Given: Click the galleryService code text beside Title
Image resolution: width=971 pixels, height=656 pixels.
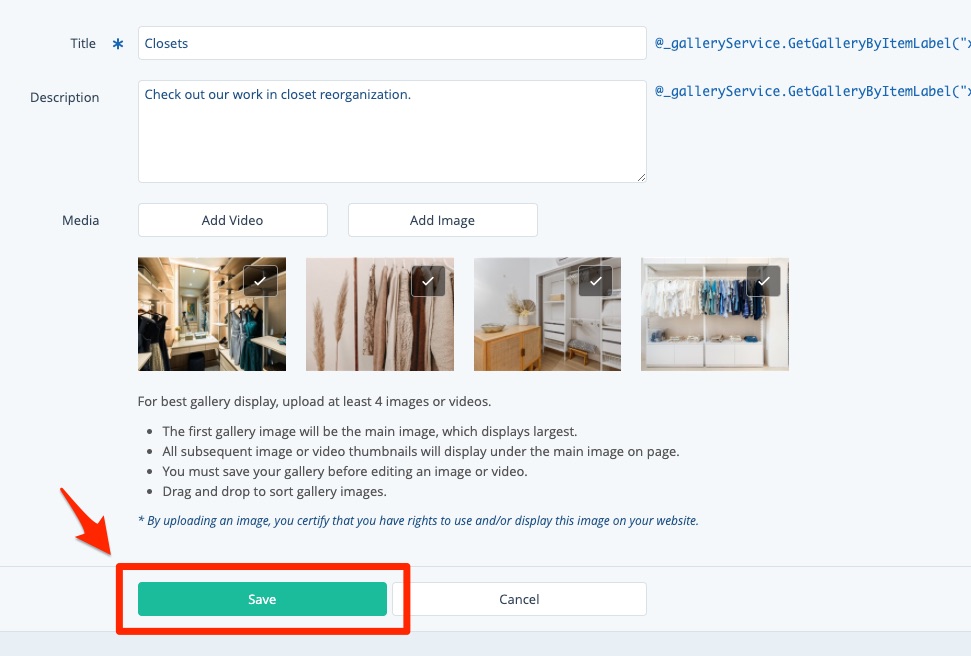Looking at the screenshot, I should coord(812,43).
